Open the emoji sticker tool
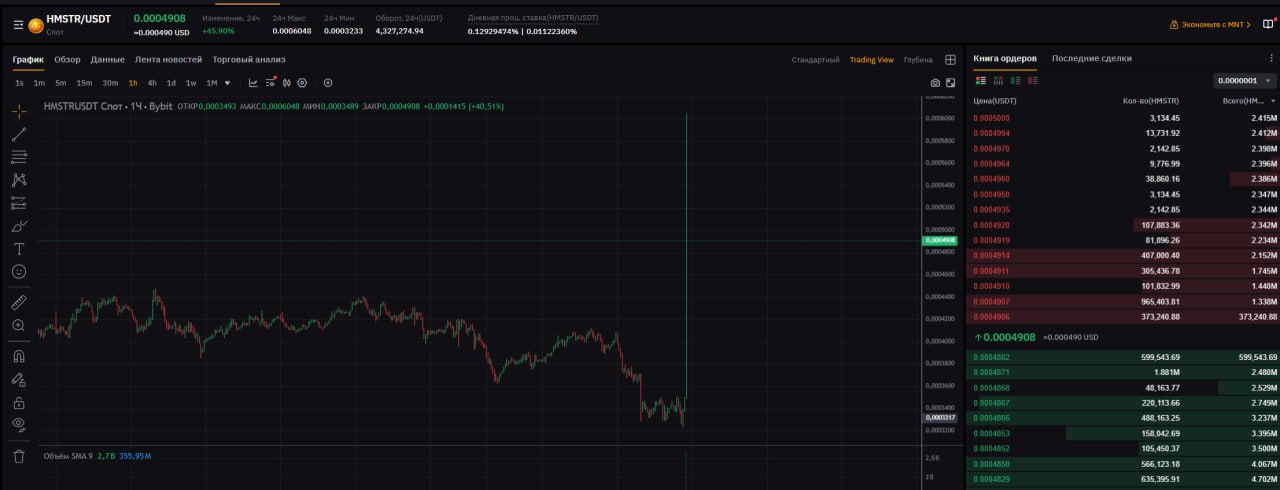 (19, 271)
